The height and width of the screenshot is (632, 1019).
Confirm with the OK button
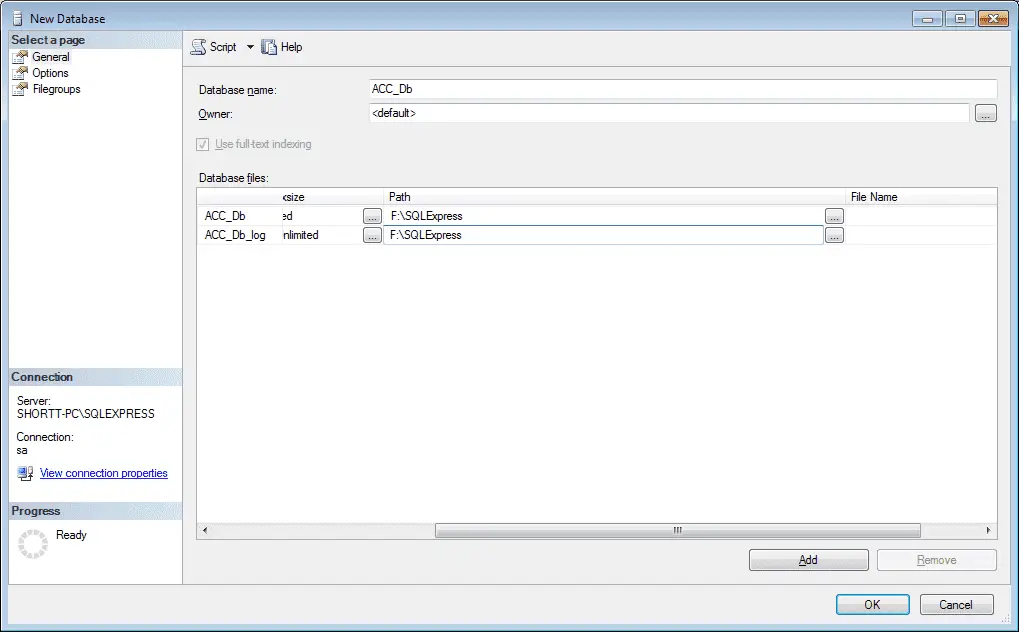click(872, 605)
